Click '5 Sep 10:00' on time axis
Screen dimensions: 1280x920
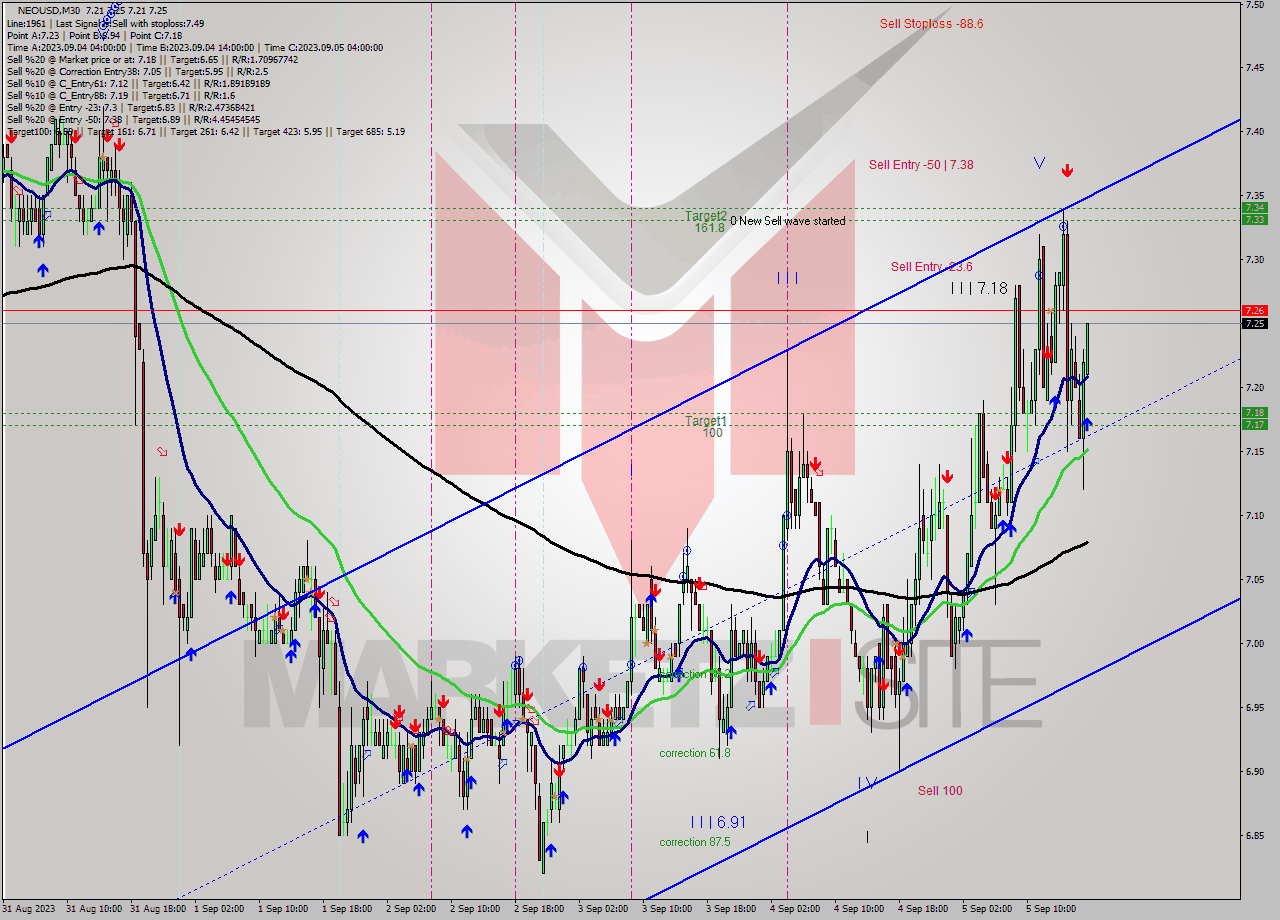1051,909
